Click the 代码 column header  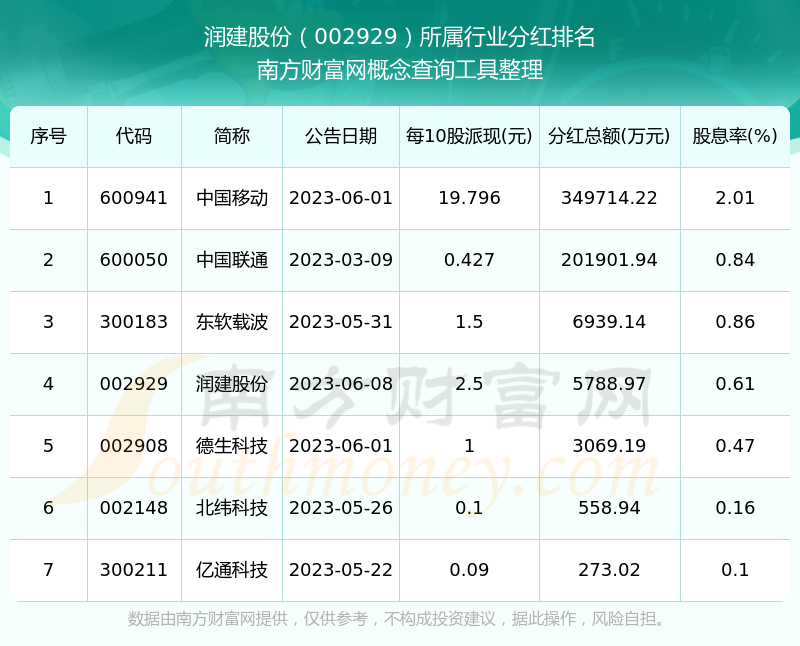pos(134,136)
